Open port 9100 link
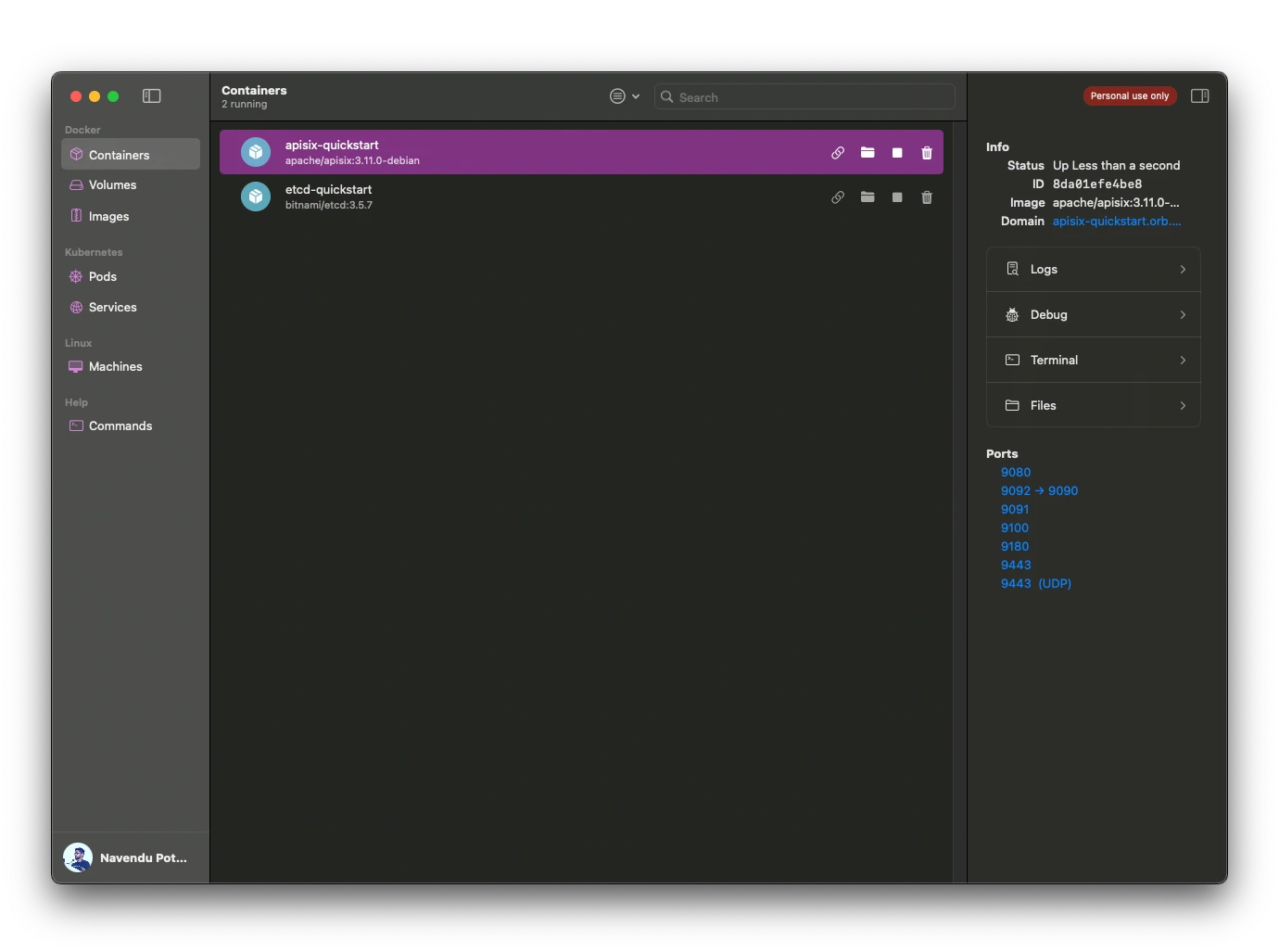 (x=1015, y=527)
